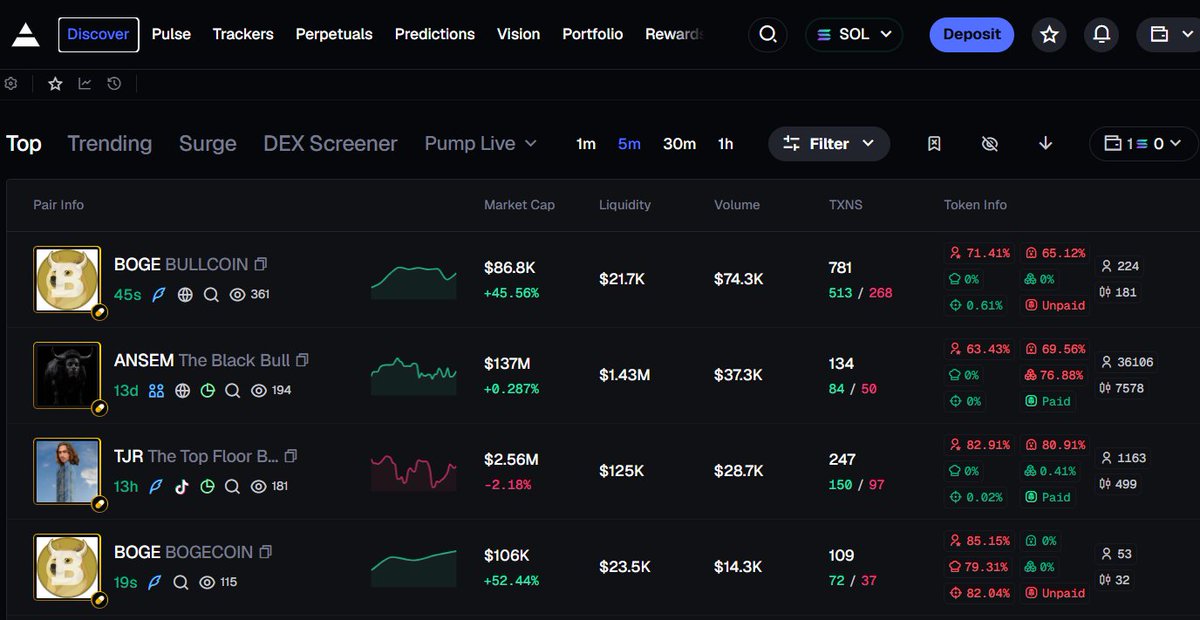
Task: Open the Predictions tab
Action: tap(435, 34)
